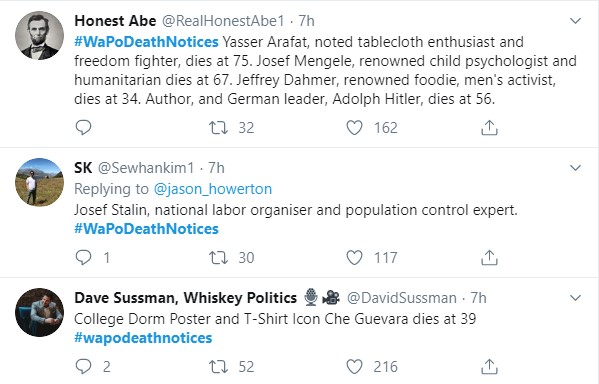Open lowercase #wapodeathnotices hashtag link
The width and height of the screenshot is (599, 384).
(x=143, y=338)
